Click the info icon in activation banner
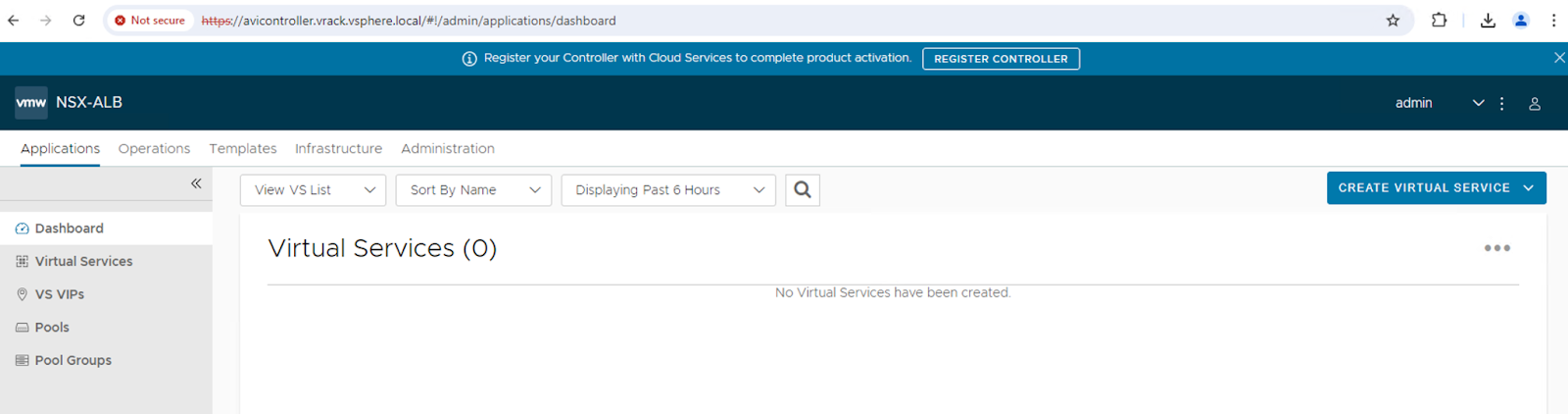The image size is (1568, 414). (469, 59)
